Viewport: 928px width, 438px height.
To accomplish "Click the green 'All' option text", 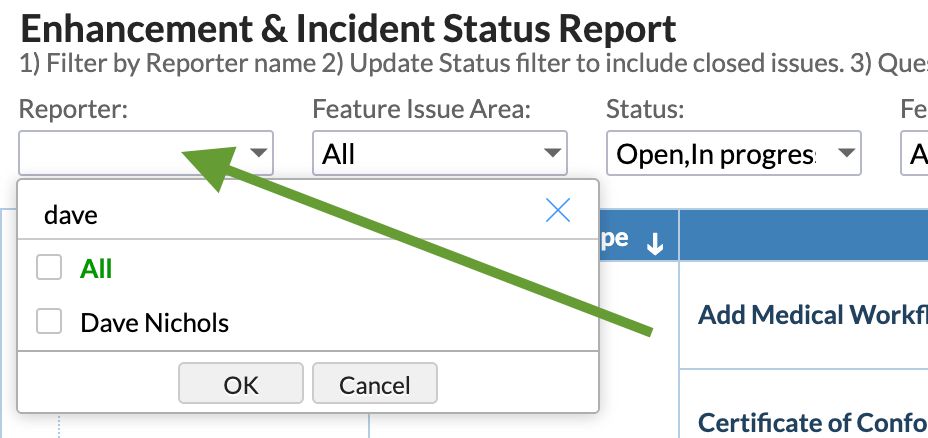I will point(96,269).
